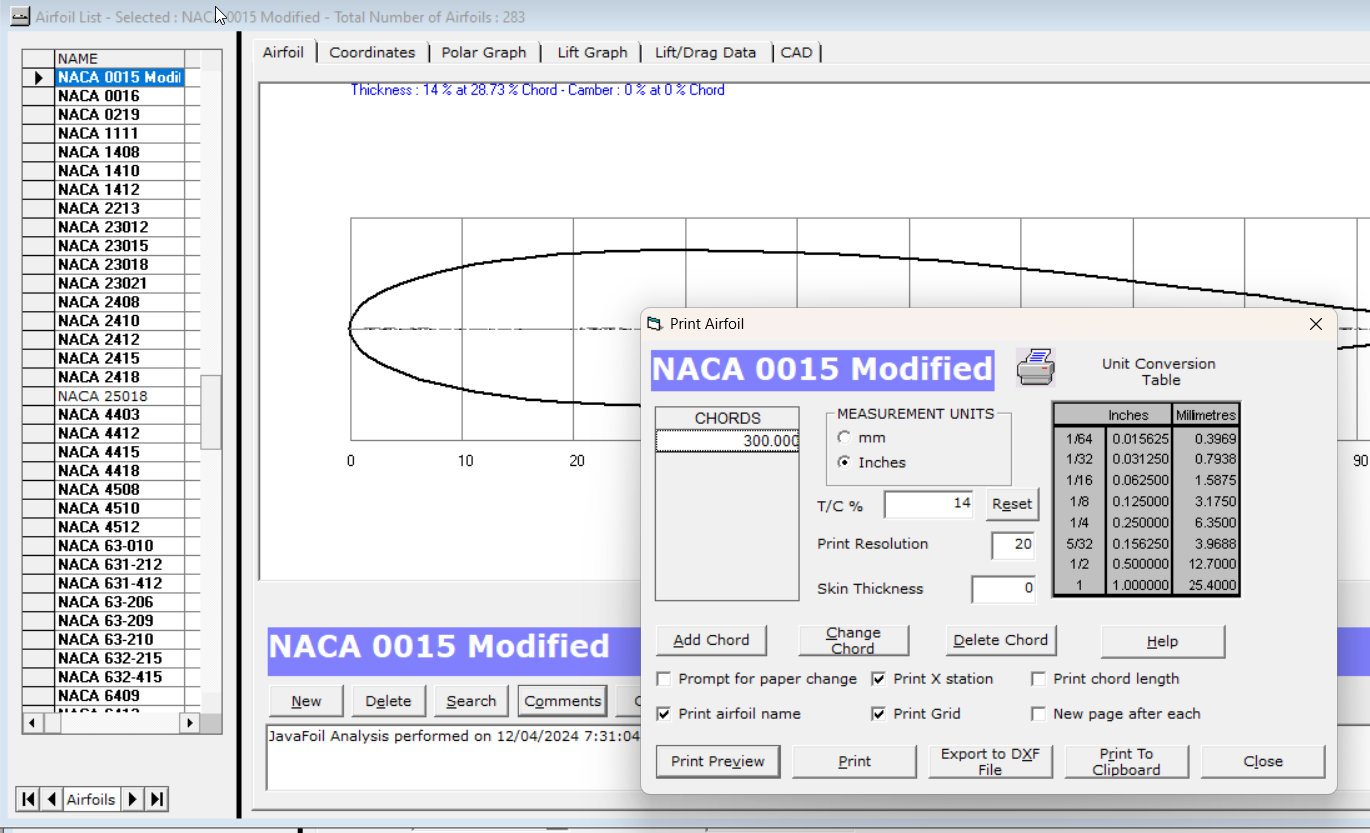
Task: Select NACA 1111 in airfoil list
Action: pos(119,133)
